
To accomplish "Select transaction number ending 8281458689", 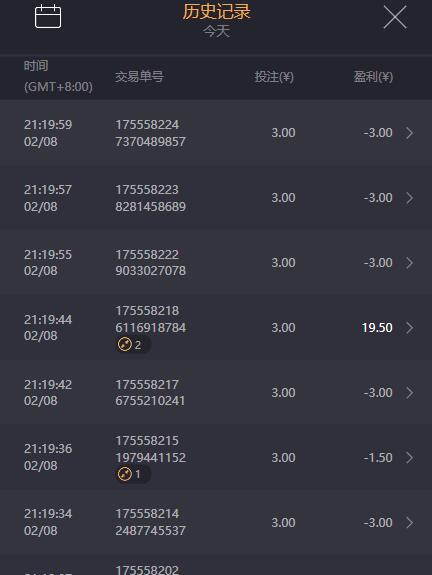I will (x=150, y=198).
